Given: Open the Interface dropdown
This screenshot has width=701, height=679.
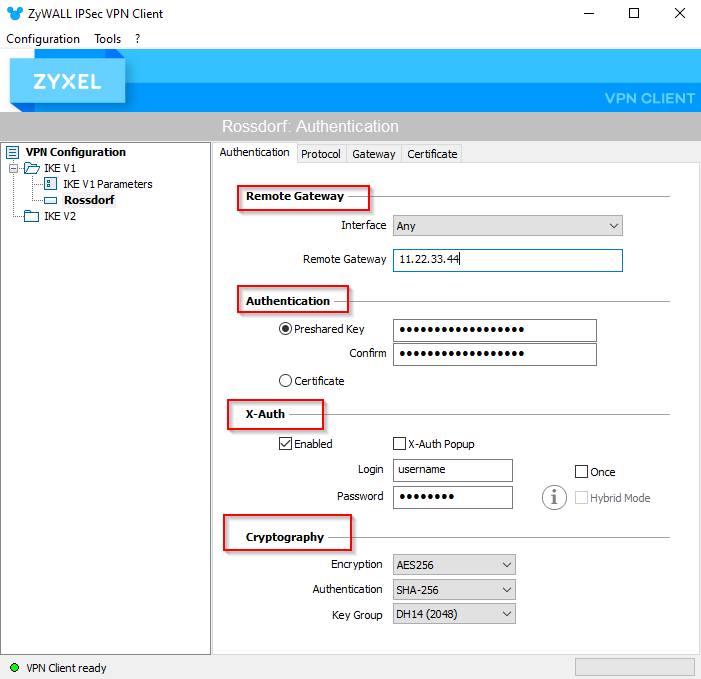Looking at the screenshot, I should (507, 226).
